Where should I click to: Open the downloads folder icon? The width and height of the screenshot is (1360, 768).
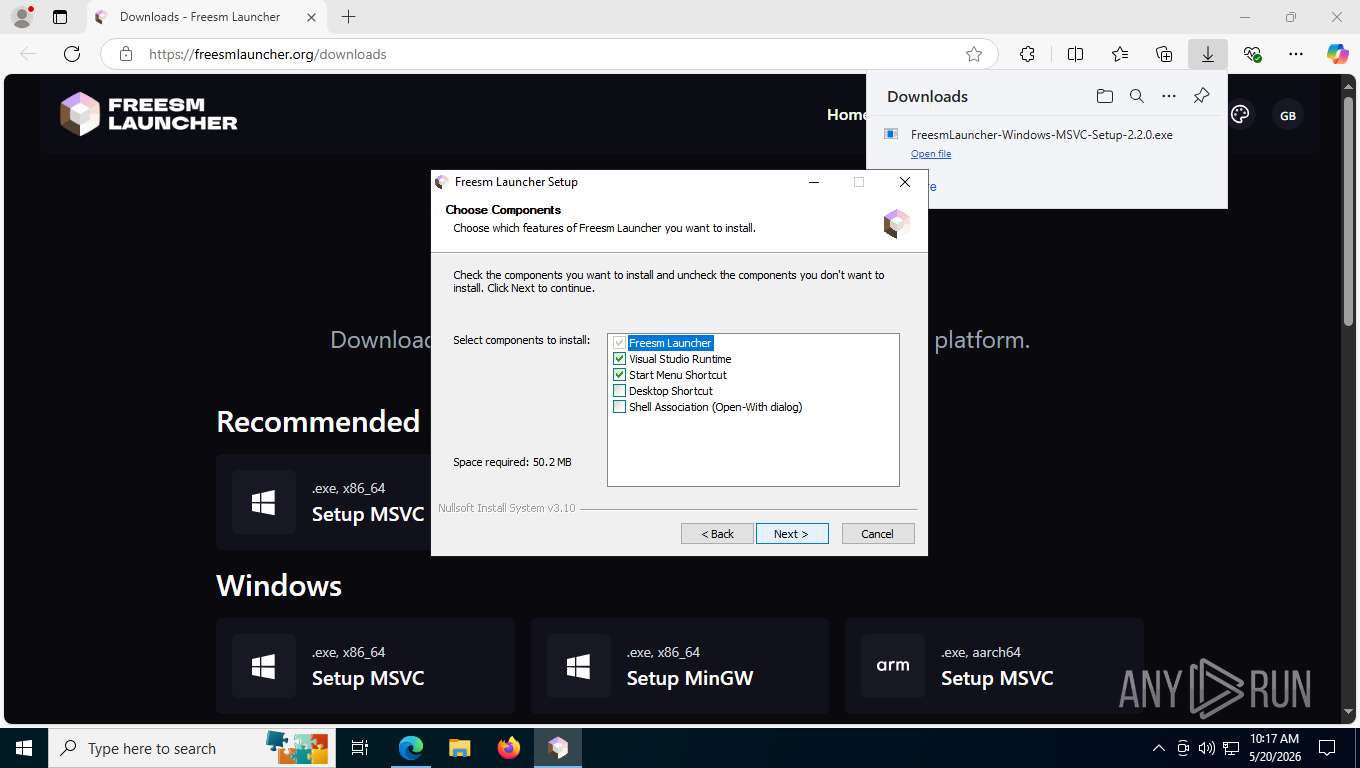(x=1104, y=96)
